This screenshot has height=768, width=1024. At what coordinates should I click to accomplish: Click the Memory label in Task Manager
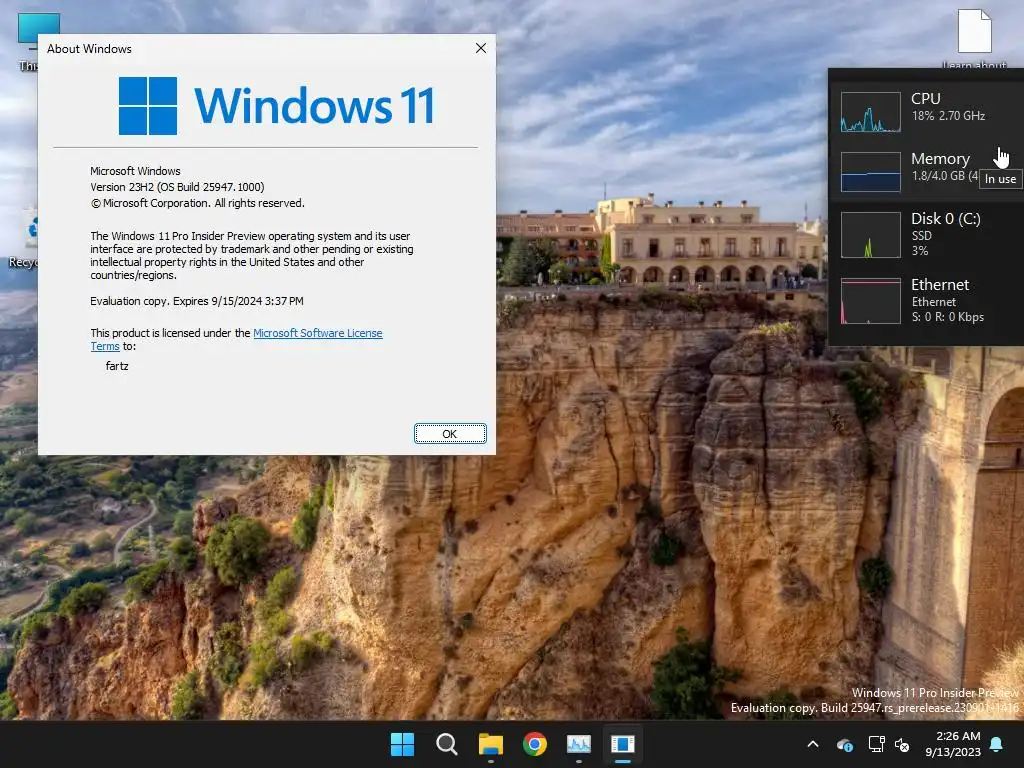940,159
